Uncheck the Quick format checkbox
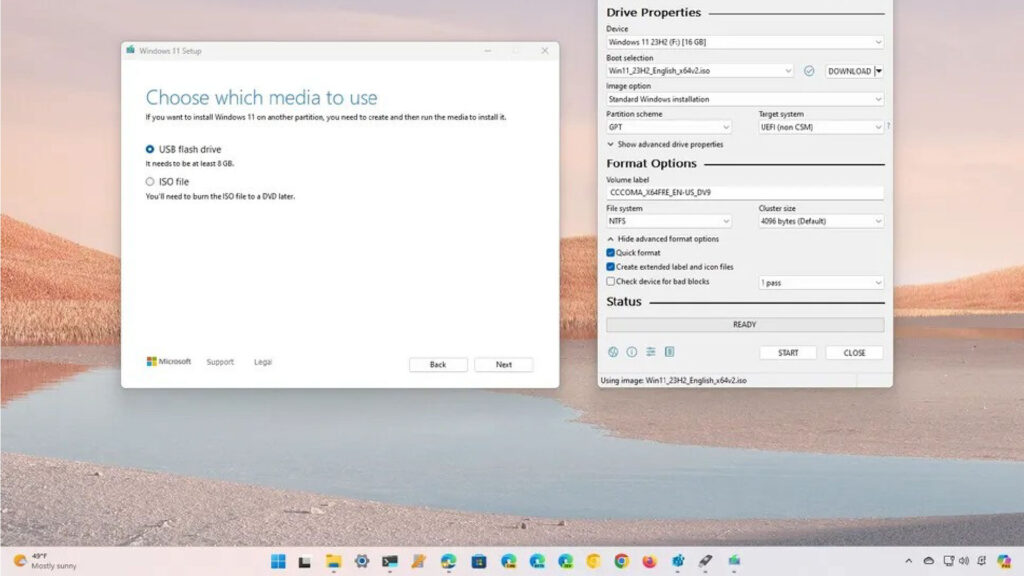 click(611, 253)
